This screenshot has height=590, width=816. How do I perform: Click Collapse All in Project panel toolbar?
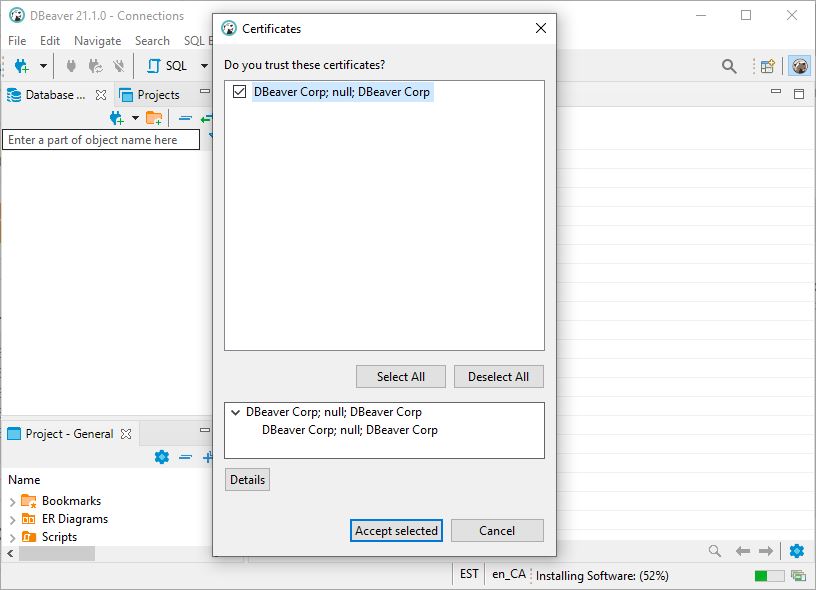pyautogui.click(x=185, y=457)
